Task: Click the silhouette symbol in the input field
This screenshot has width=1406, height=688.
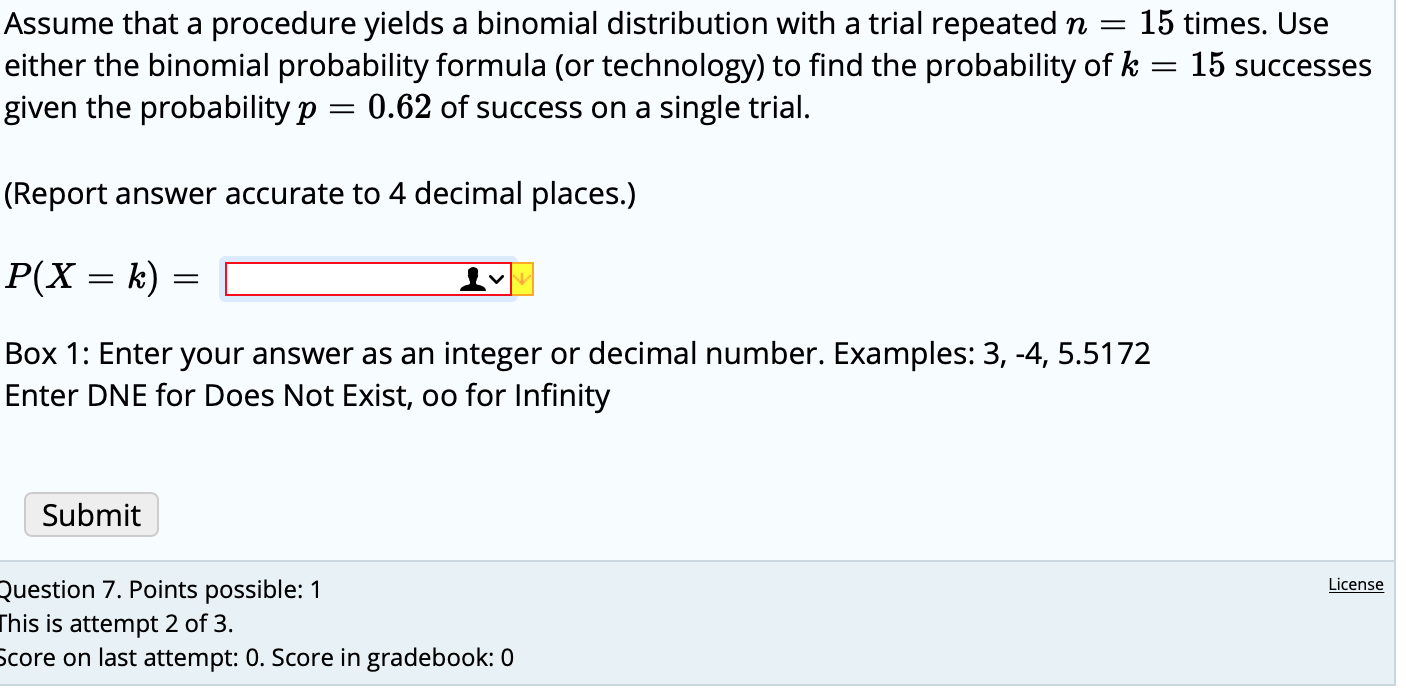Action: tap(473, 279)
